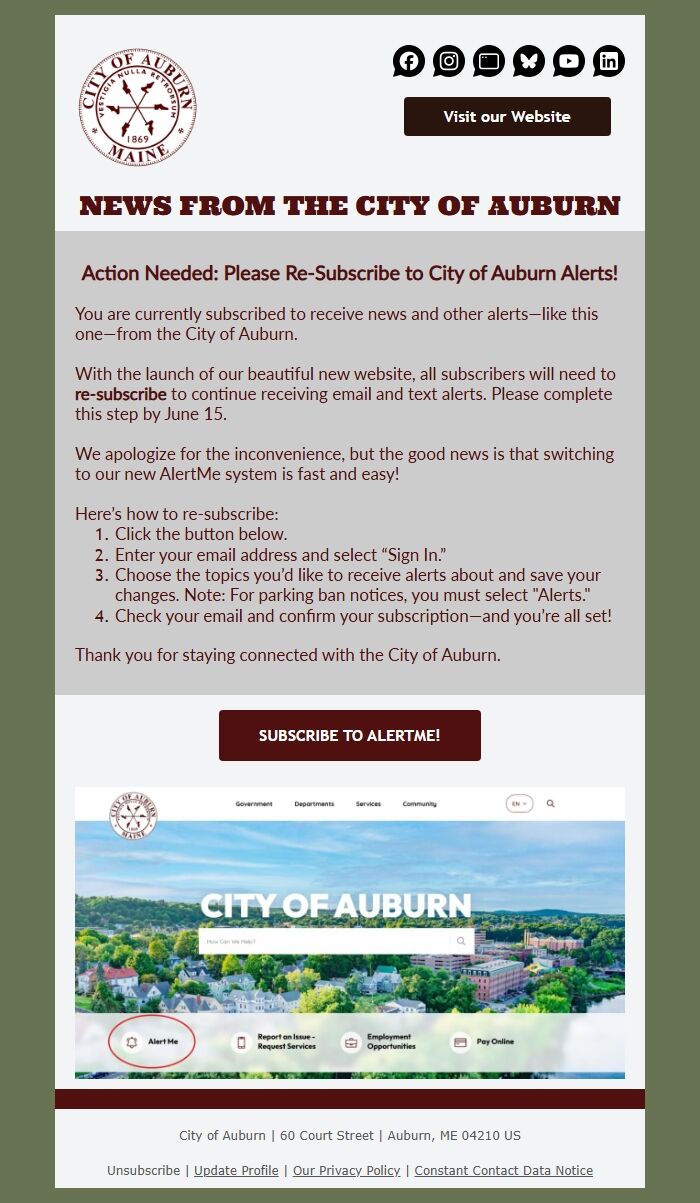Click the Bluesky butterfly icon

[528, 61]
